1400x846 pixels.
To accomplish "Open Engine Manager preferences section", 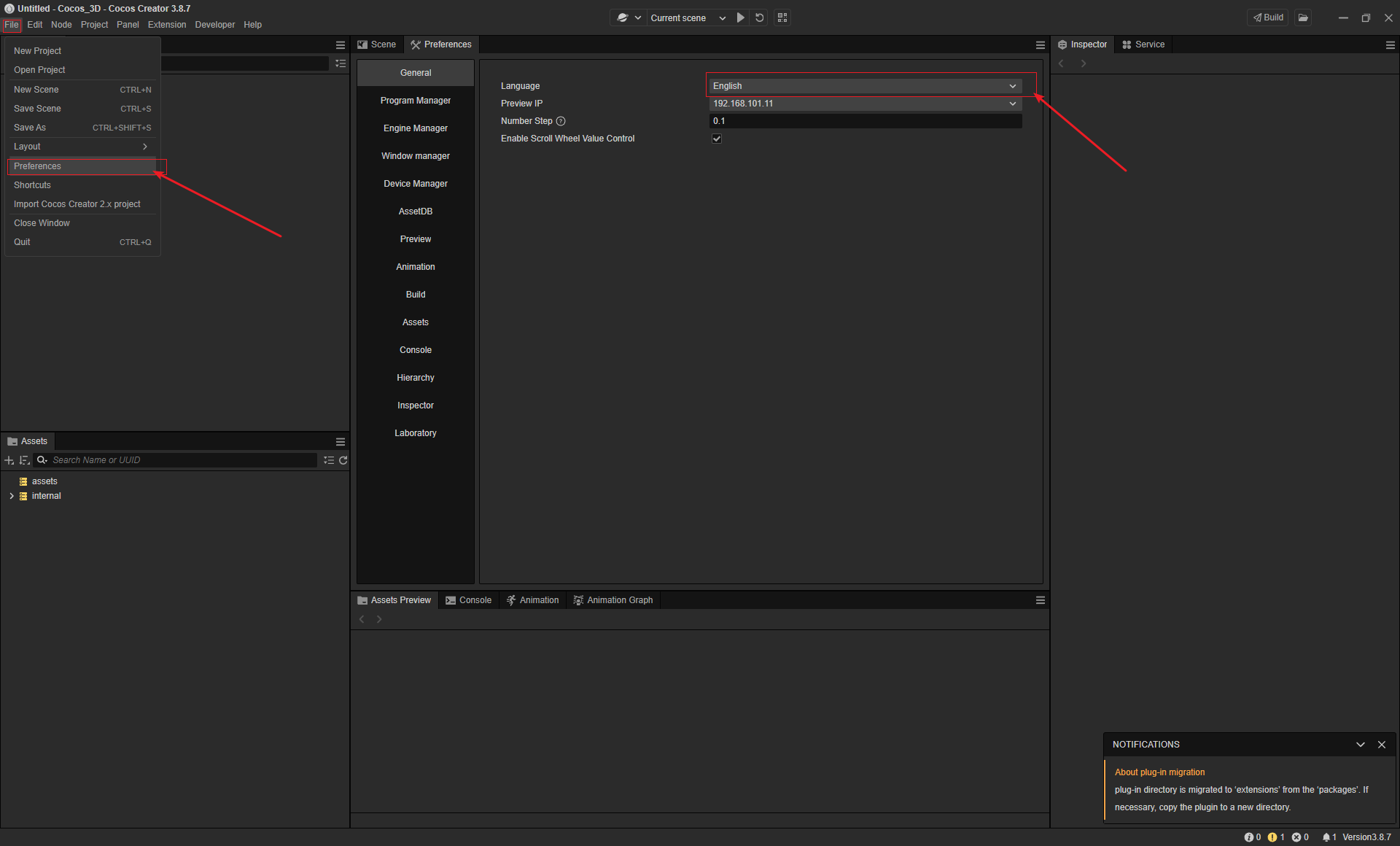I will [x=416, y=128].
